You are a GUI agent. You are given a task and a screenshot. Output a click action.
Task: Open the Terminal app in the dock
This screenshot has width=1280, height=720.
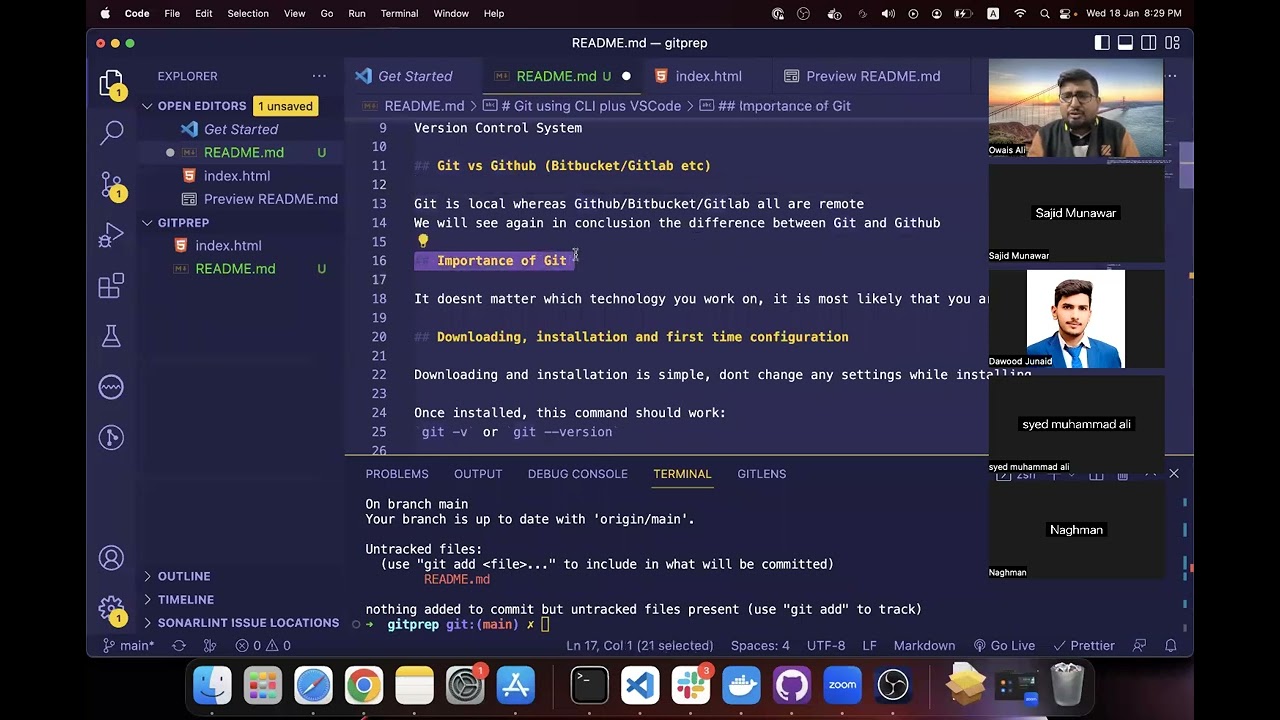coord(589,686)
